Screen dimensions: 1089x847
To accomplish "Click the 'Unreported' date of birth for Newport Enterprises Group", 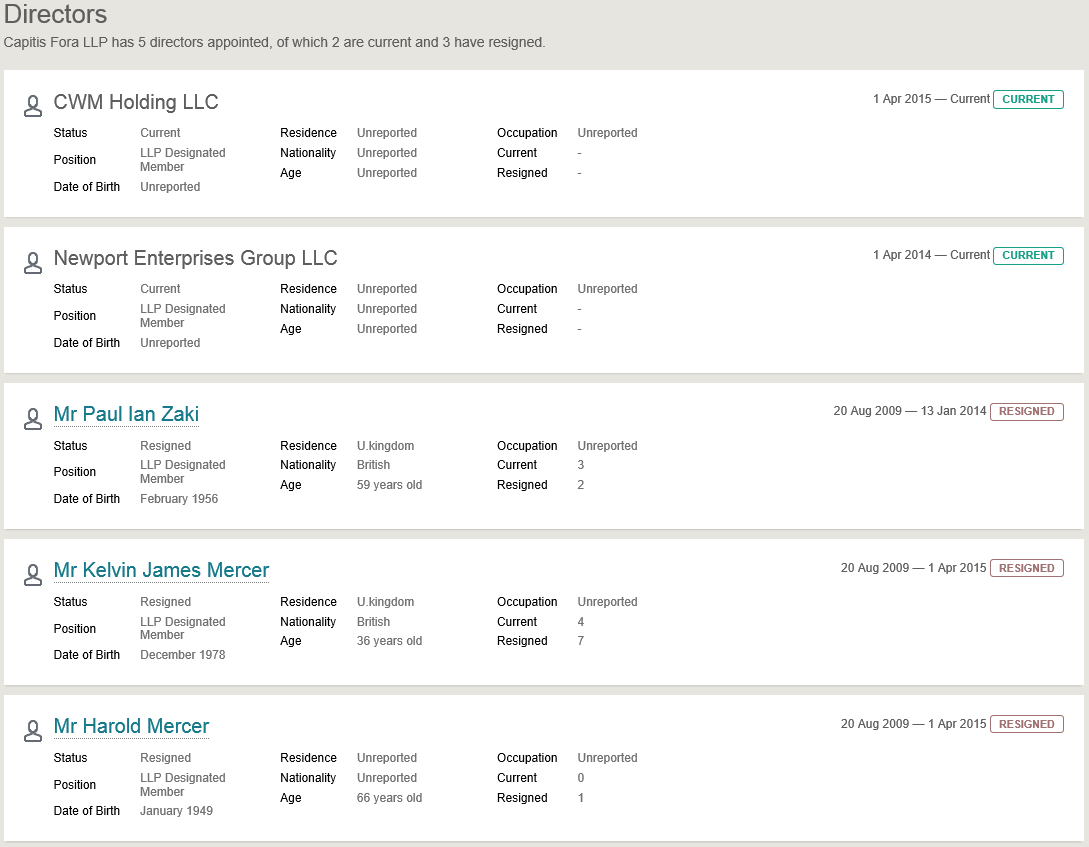I will point(170,343).
